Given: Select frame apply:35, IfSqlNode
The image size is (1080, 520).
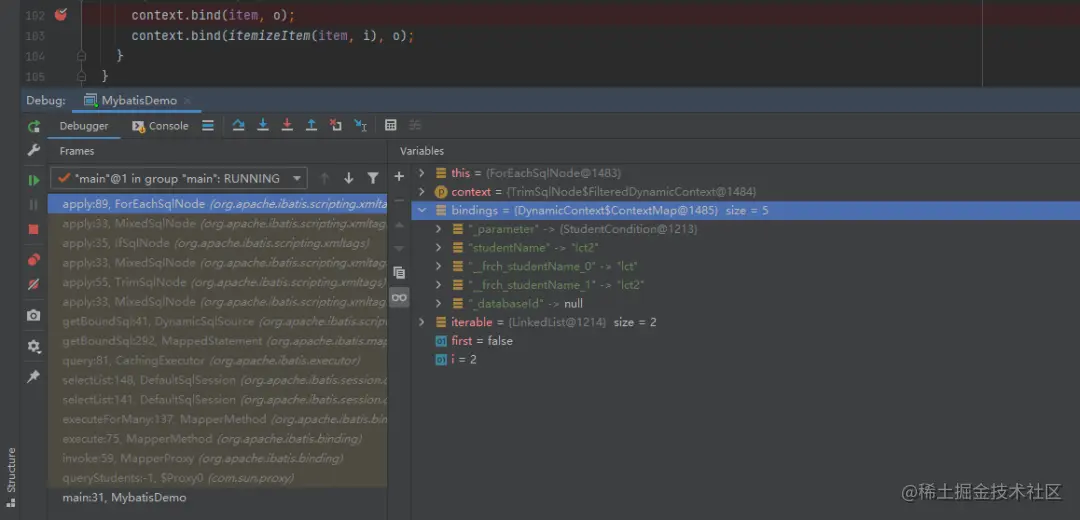Looking at the screenshot, I should point(218,243).
